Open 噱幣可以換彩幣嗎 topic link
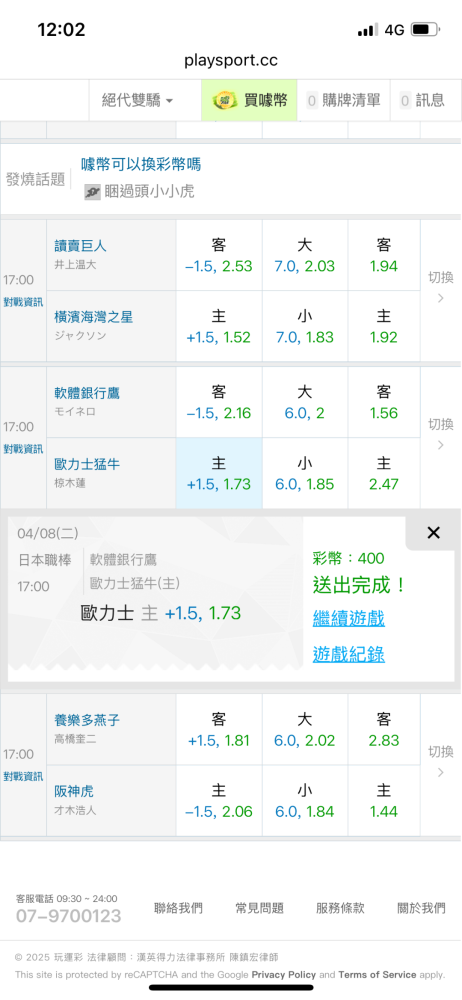Image resolution: width=462 pixels, height=1000 pixels. [x=141, y=165]
